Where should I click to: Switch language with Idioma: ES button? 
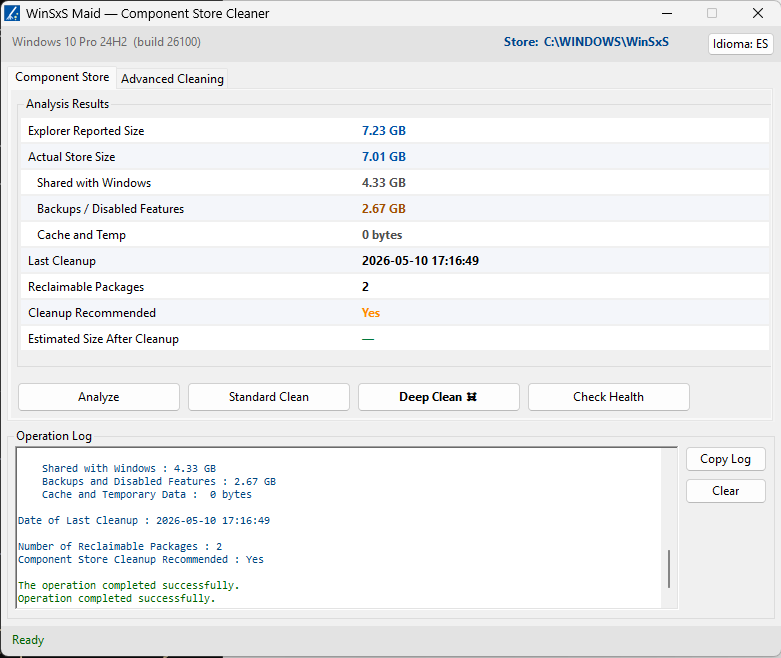741,44
